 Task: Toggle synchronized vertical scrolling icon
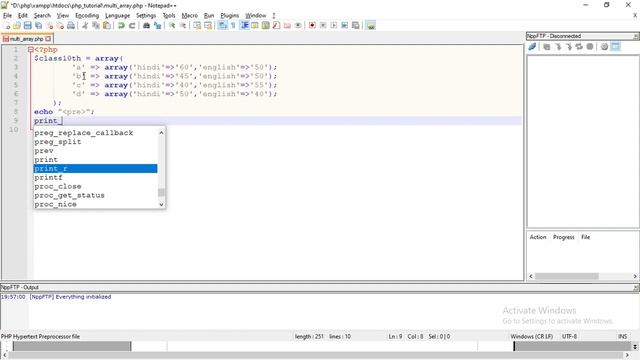(x=197, y=26)
